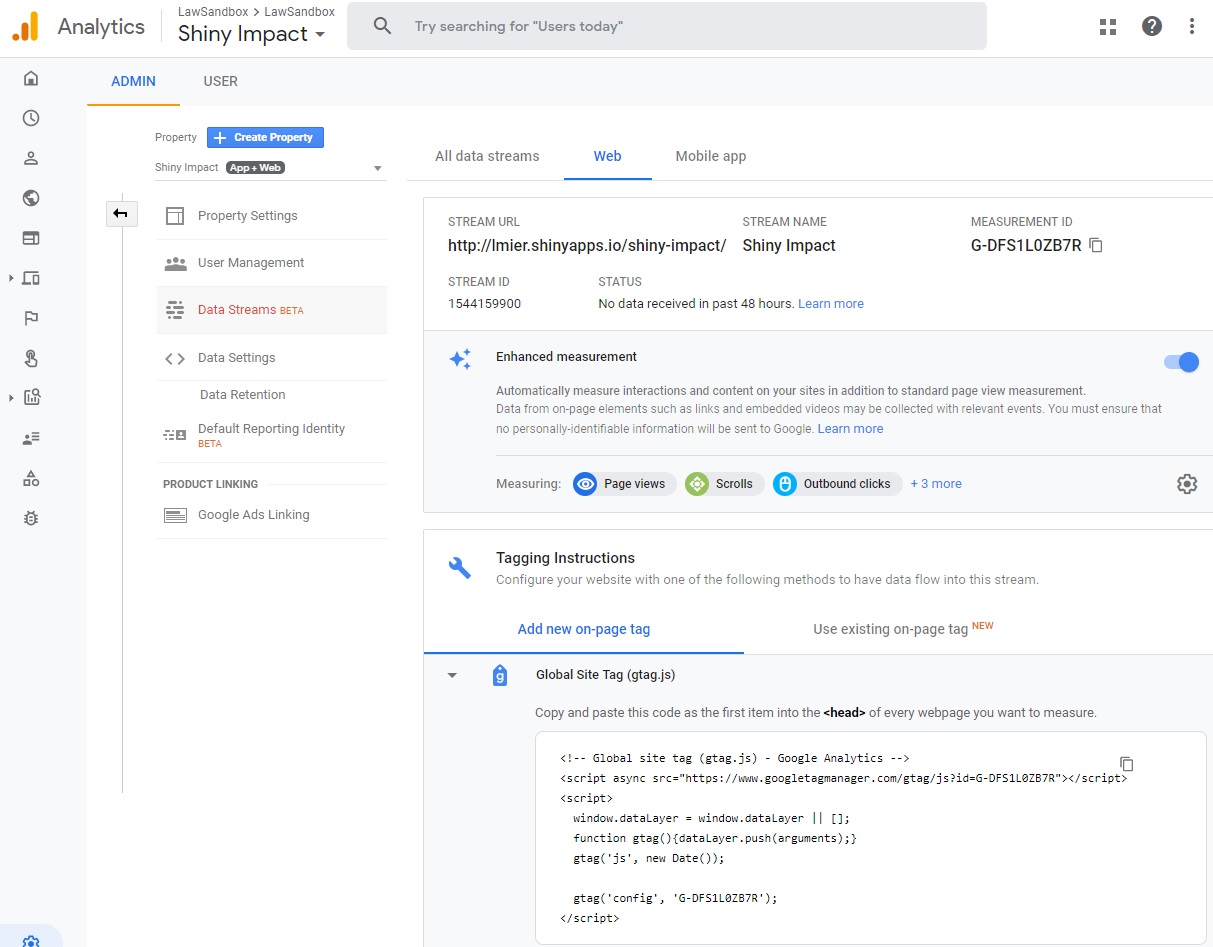The width and height of the screenshot is (1213, 947).
Task: Click the Measurement ID G-DFS1L0ZB7R value
Action: coord(1026,246)
